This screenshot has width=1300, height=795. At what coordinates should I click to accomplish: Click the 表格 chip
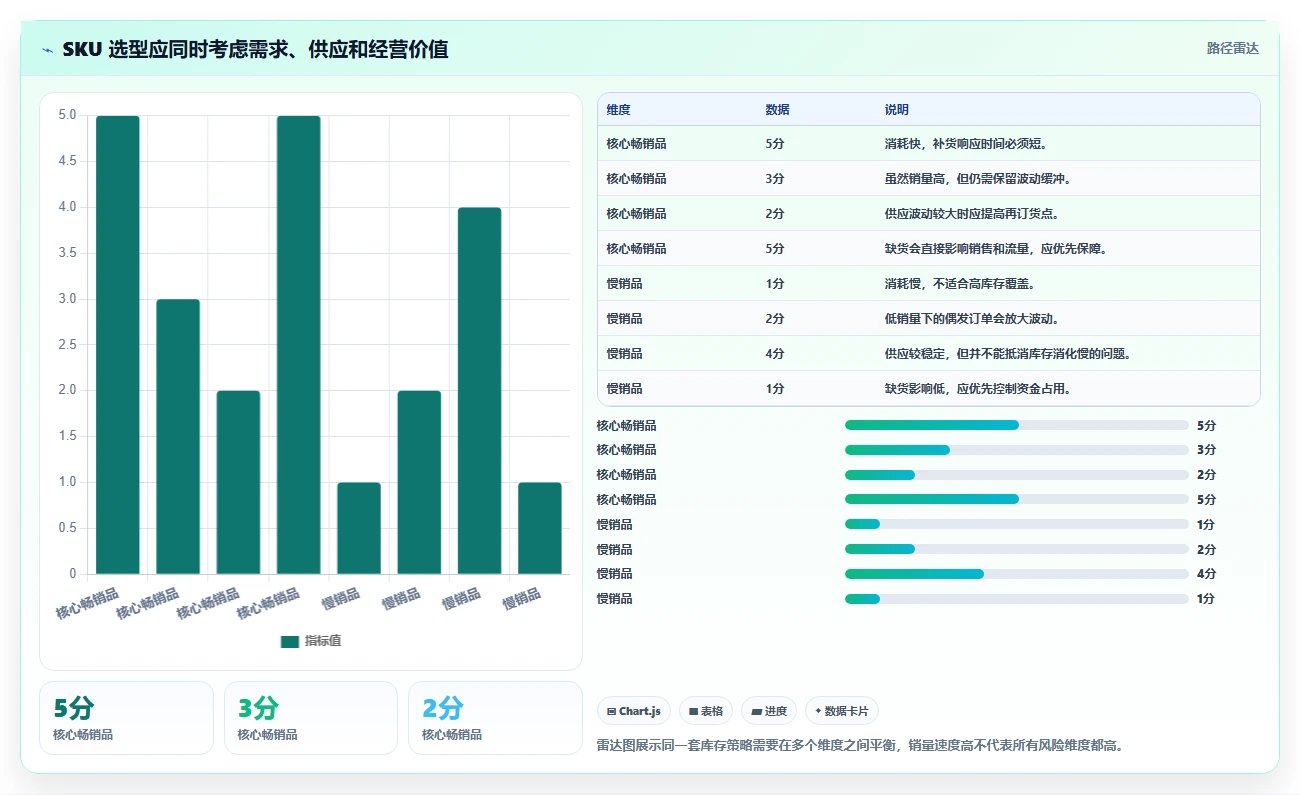(706, 711)
